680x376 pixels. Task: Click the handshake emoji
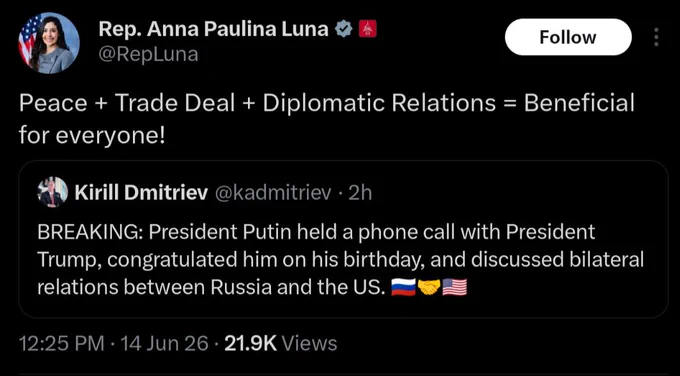(x=428, y=288)
